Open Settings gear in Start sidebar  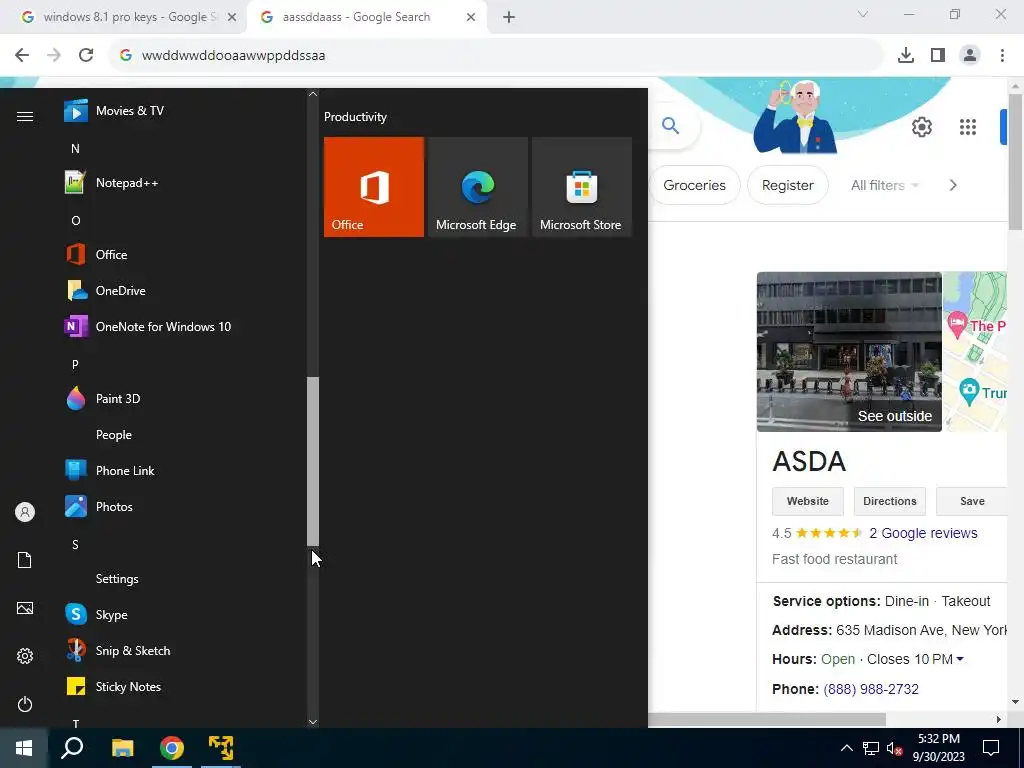(25, 656)
